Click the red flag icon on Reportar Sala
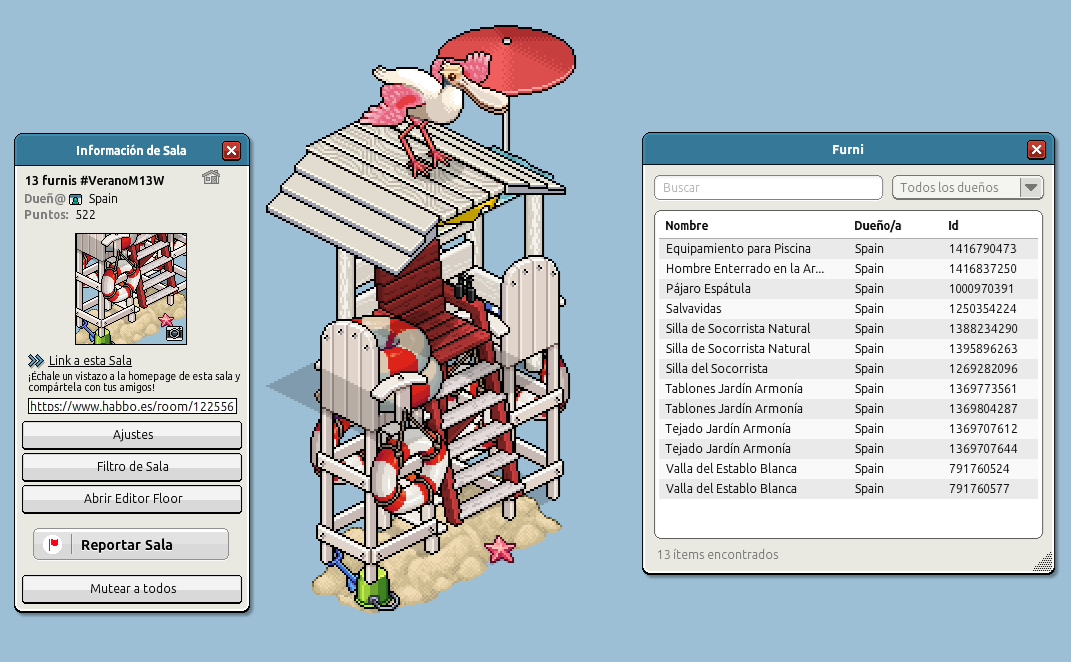 tap(53, 544)
